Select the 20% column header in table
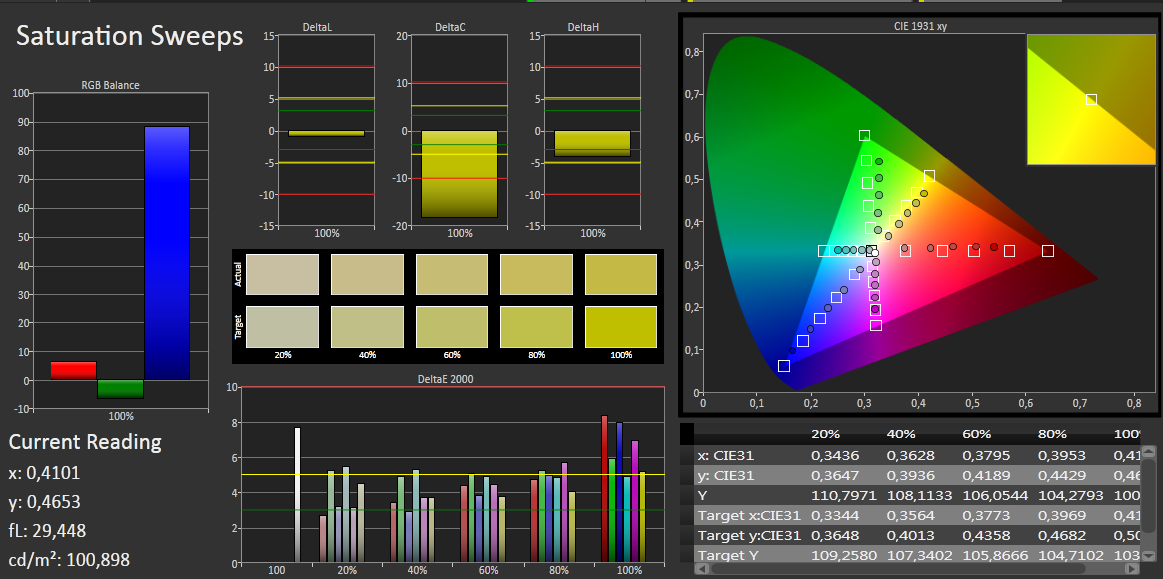Viewport: 1163px width, 579px height. (825, 434)
